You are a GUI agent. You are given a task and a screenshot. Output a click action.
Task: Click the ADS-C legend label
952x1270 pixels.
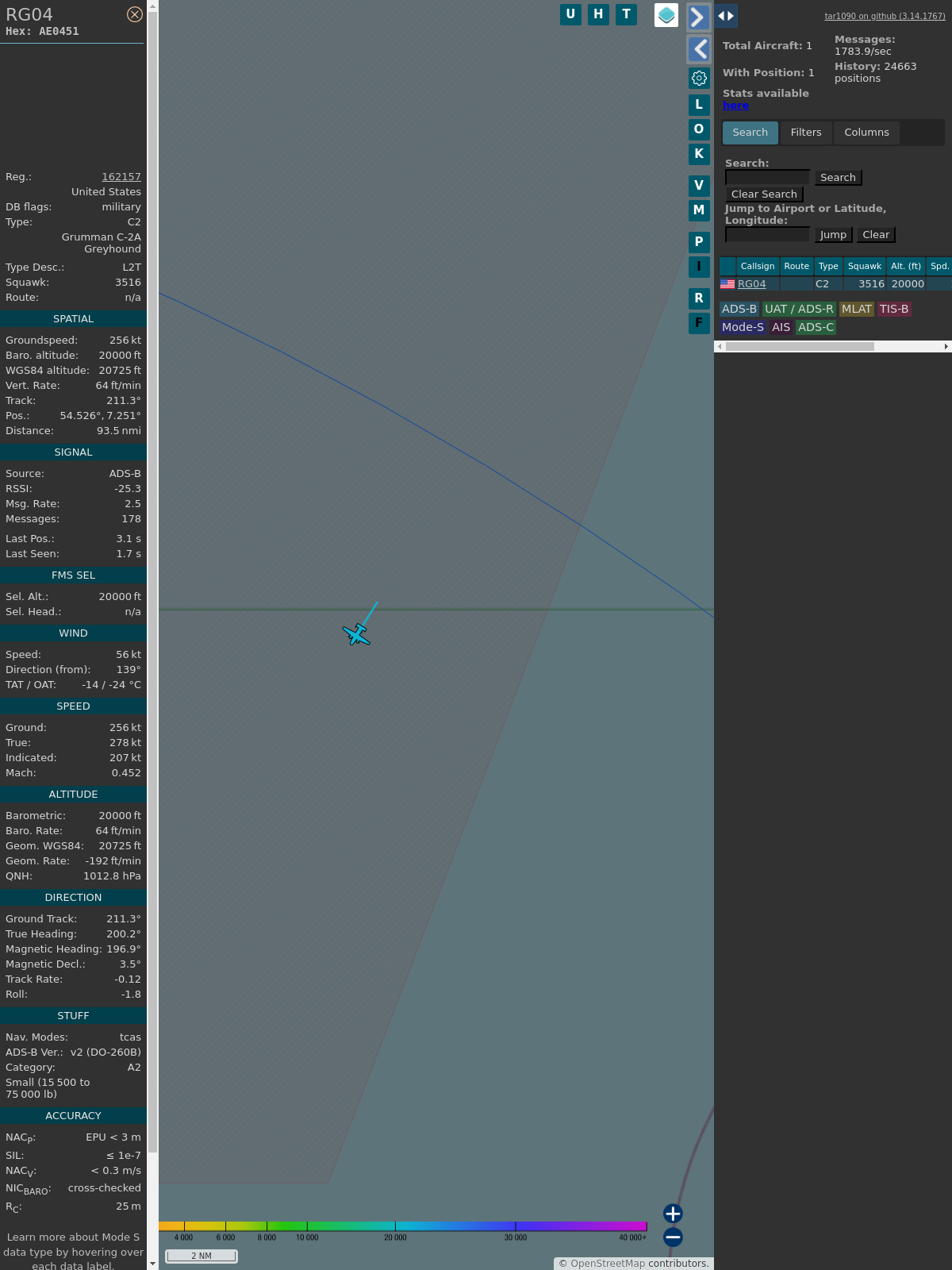pos(816,328)
